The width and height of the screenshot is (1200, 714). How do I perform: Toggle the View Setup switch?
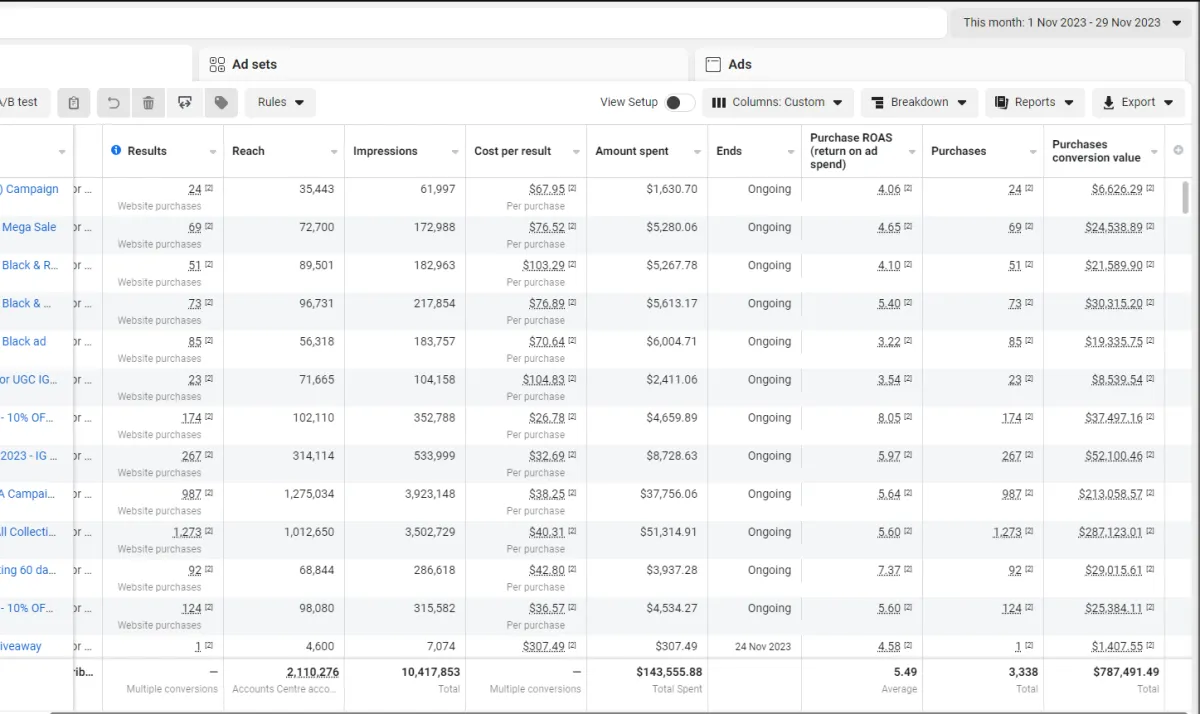pyautogui.click(x=679, y=102)
